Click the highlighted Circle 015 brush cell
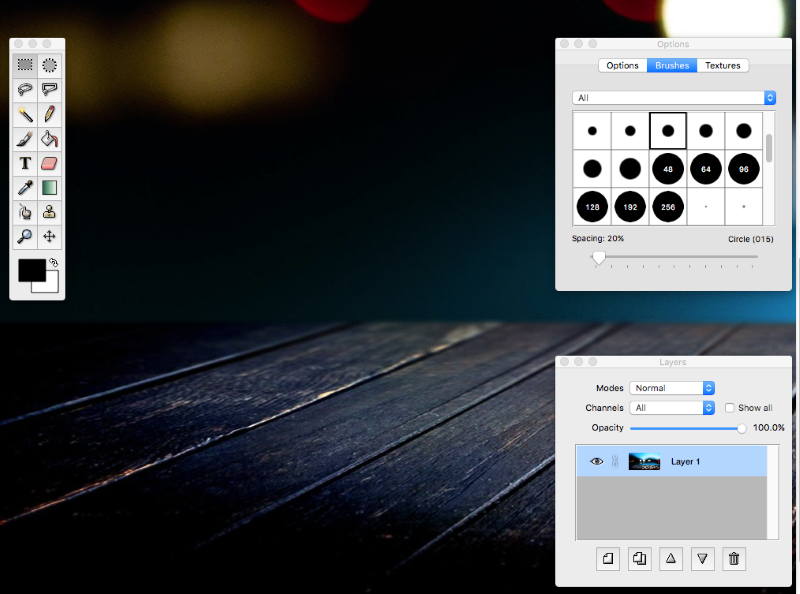800x594 pixels. [x=668, y=131]
